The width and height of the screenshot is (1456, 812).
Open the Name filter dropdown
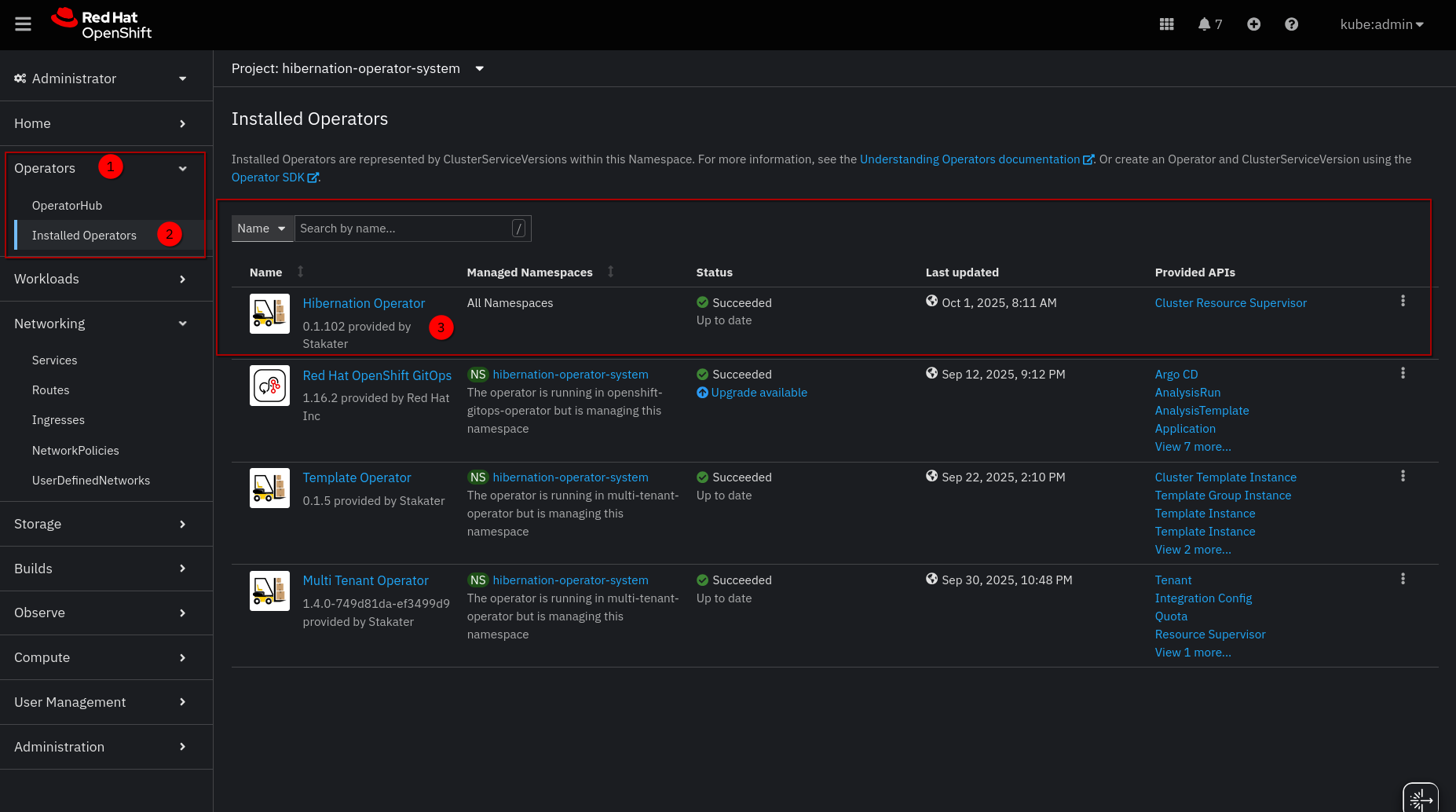[262, 229]
